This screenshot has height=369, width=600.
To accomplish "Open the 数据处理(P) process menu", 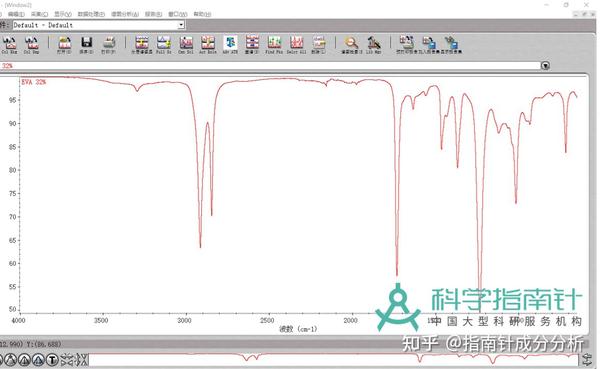I will (x=91, y=14).
